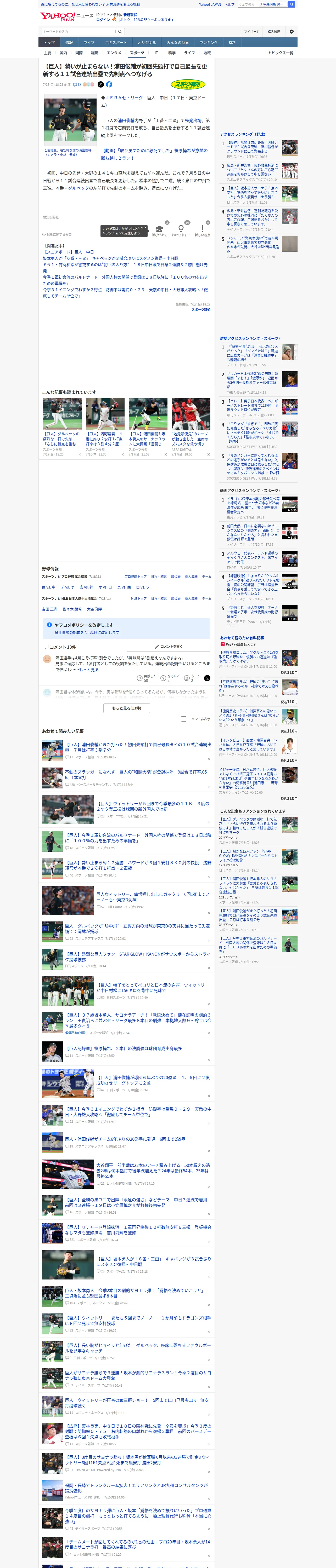Open the ランキング tab
The image size is (336, 1568).
209,43
